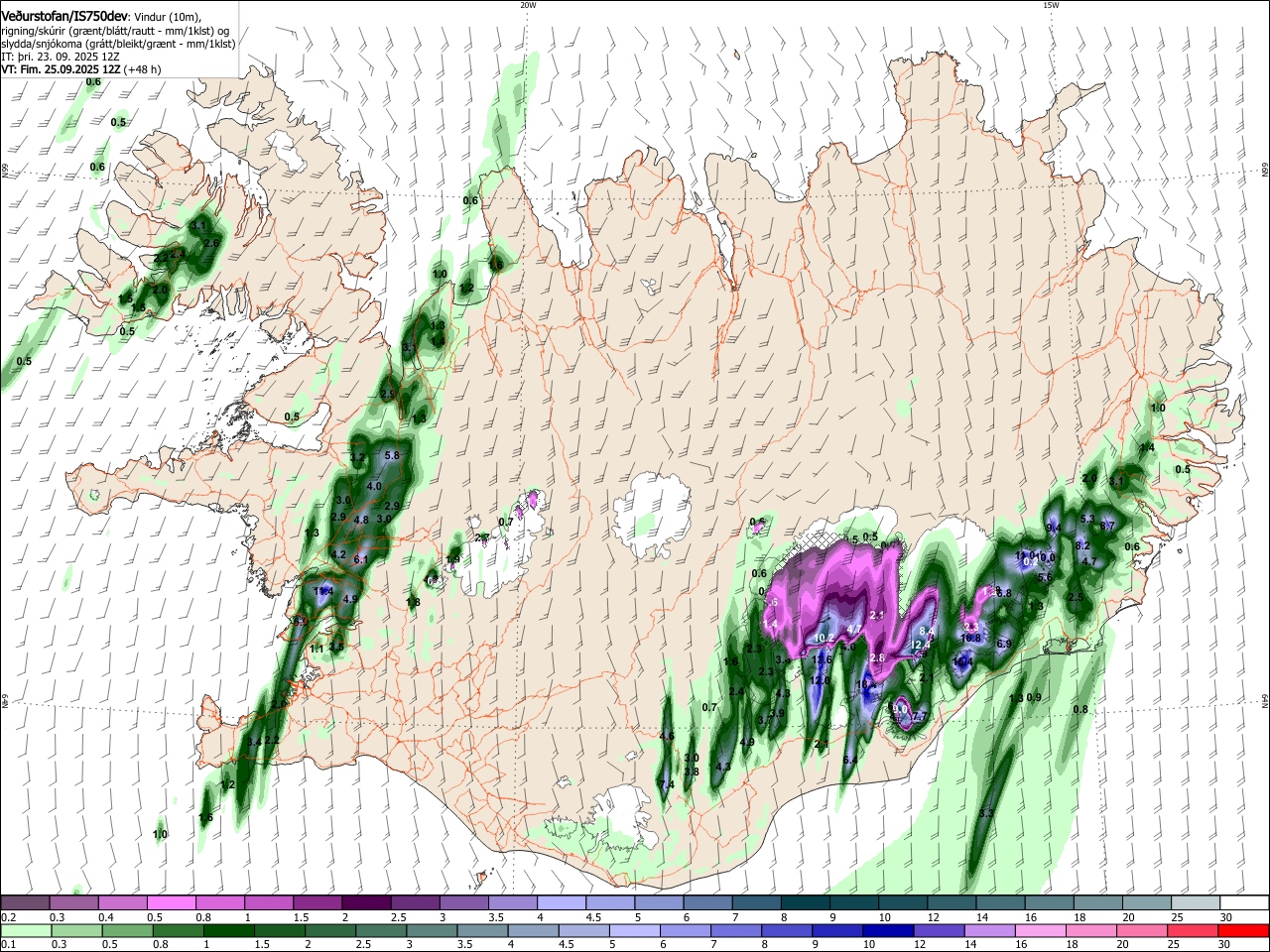Click the 9.4 precipitation value on the map
1270x952 pixels.
coord(1054,528)
